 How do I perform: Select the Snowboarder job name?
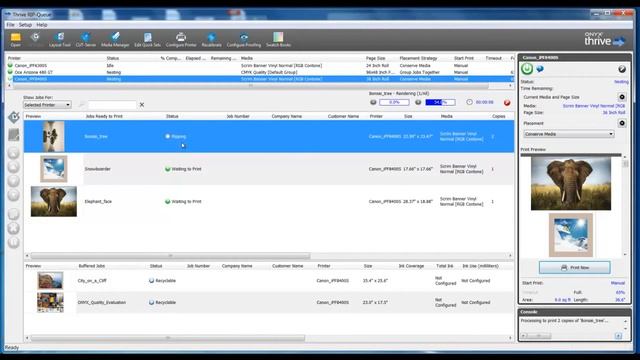coord(98,169)
